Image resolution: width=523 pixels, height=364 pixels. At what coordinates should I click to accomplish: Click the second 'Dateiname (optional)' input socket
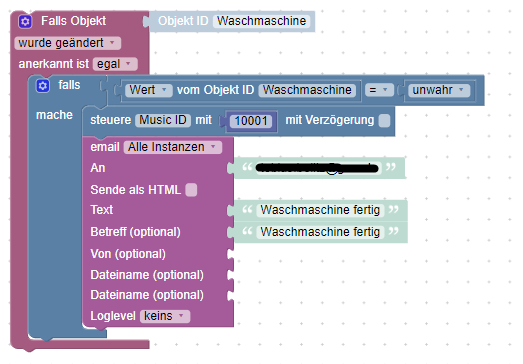point(230,295)
